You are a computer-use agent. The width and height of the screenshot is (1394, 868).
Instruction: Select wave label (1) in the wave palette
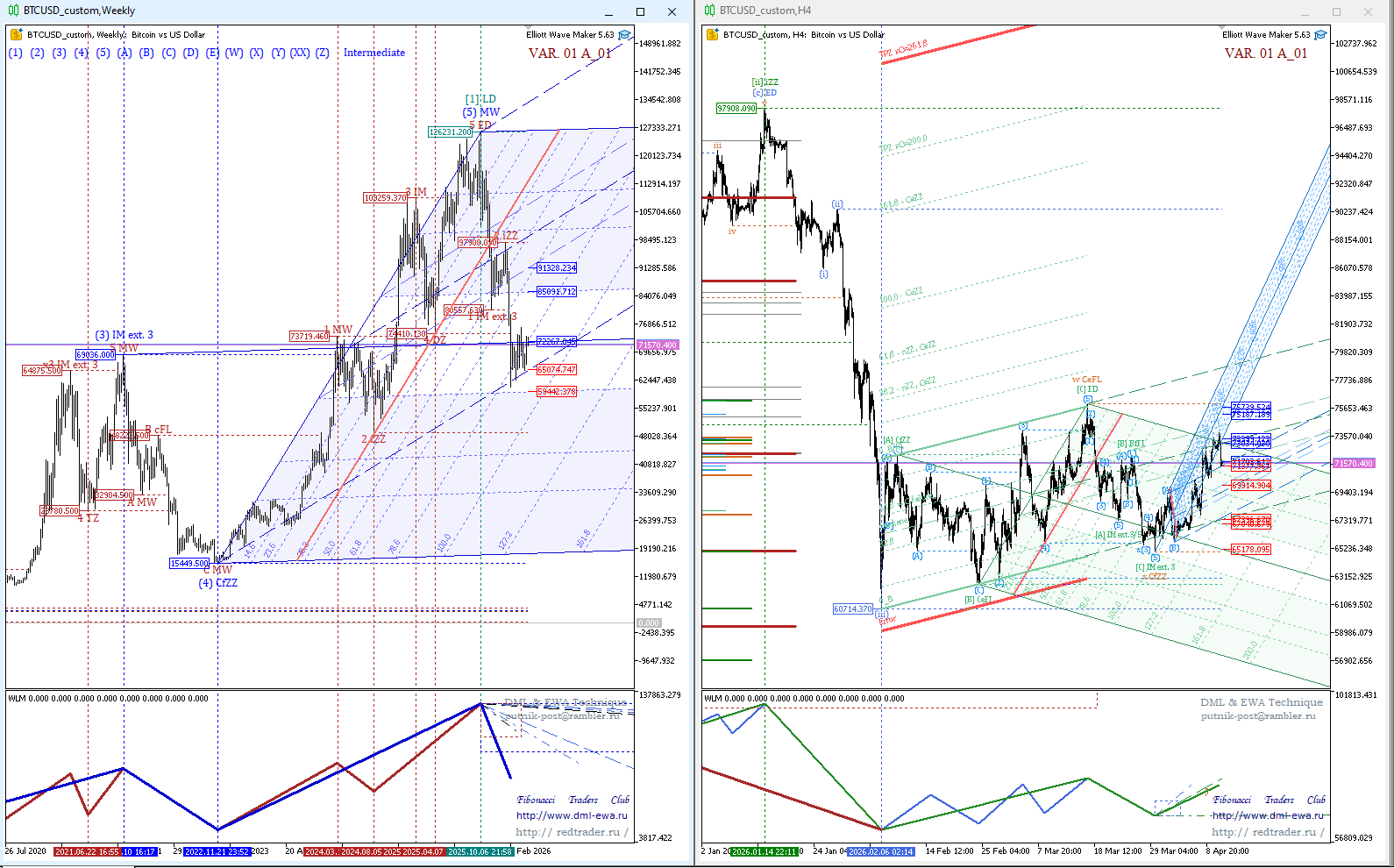tap(16, 53)
